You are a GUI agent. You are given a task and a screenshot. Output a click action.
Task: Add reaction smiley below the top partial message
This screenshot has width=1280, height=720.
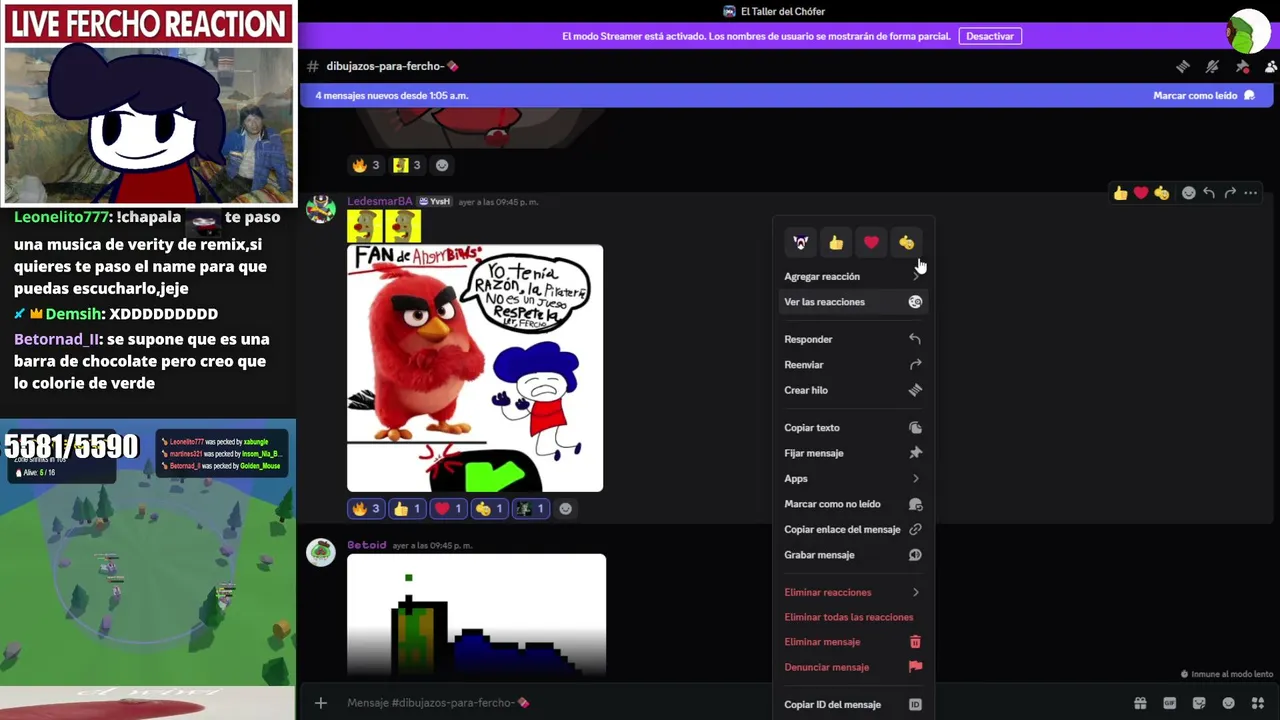(x=442, y=165)
